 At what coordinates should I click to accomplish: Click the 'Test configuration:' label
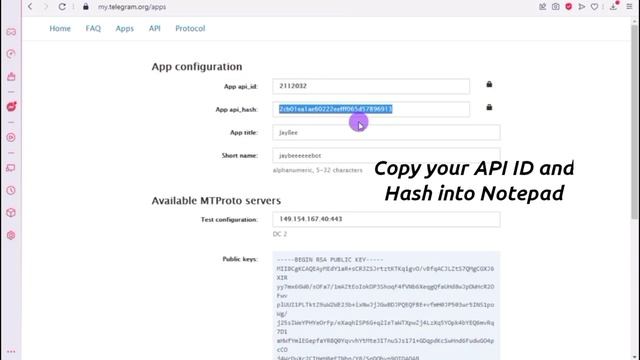(x=229, y=219)
